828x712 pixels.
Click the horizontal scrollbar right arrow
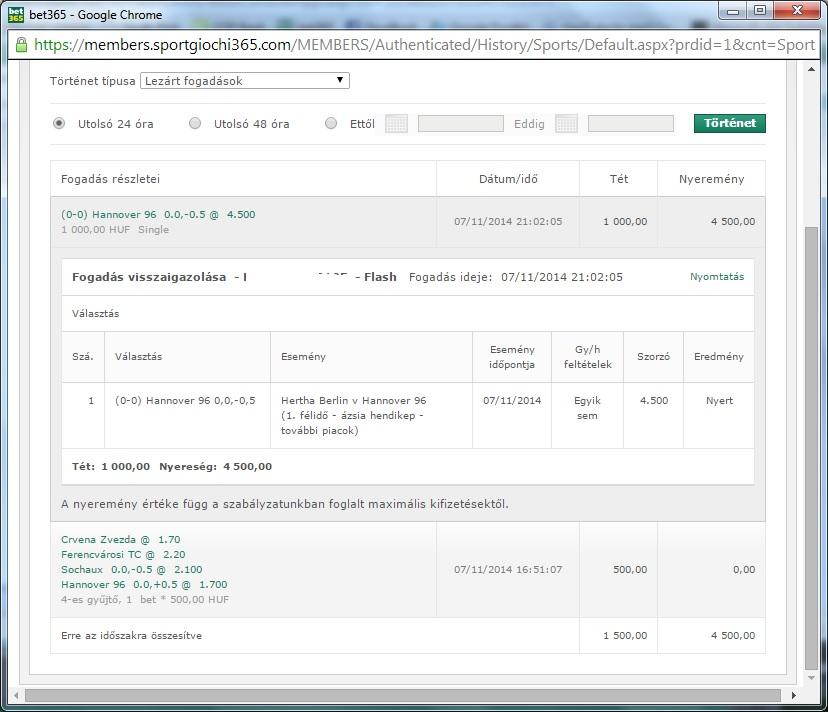(x=793, y=695)
